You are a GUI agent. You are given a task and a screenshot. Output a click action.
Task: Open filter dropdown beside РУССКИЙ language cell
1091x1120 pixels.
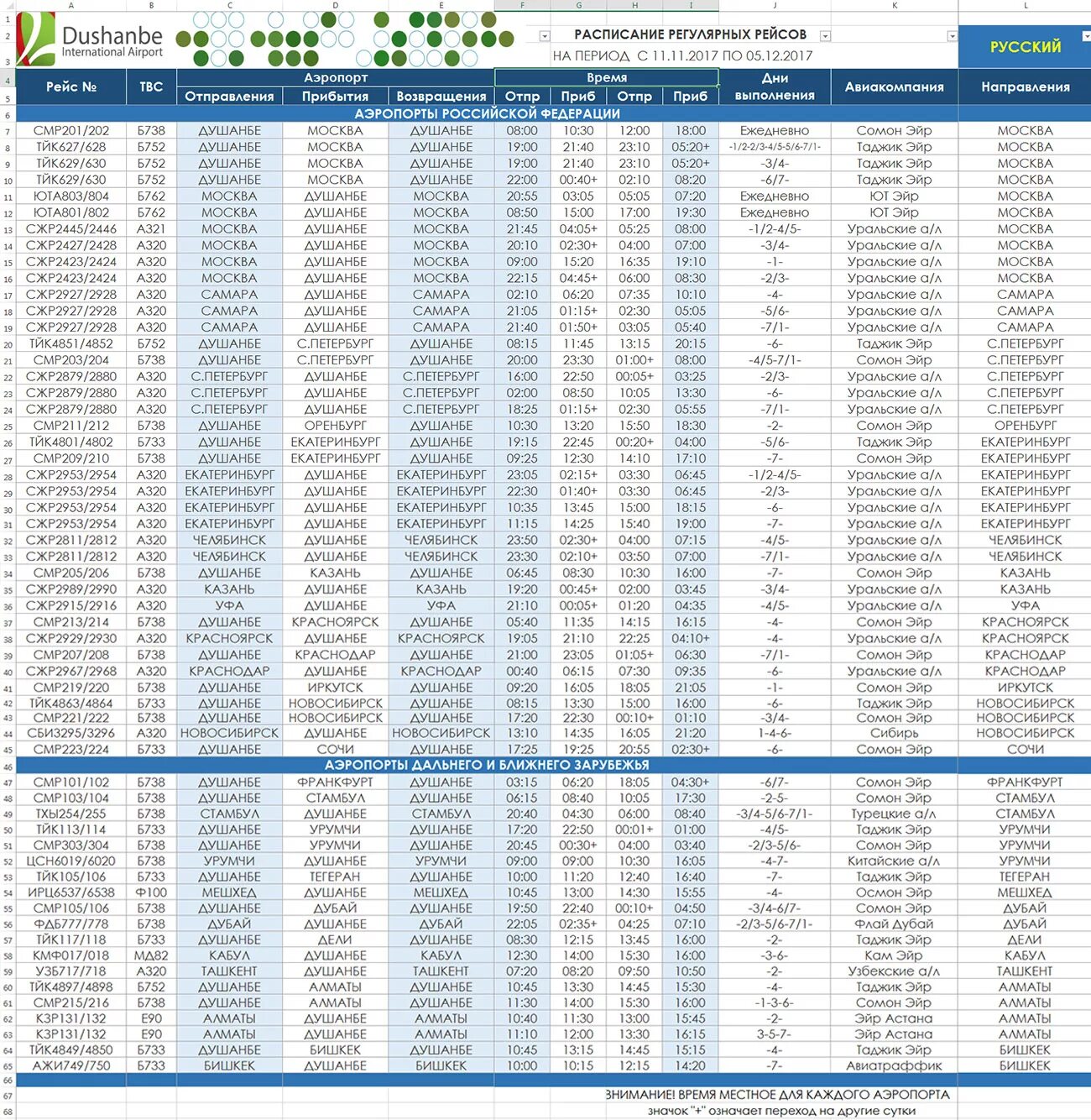1086,36
